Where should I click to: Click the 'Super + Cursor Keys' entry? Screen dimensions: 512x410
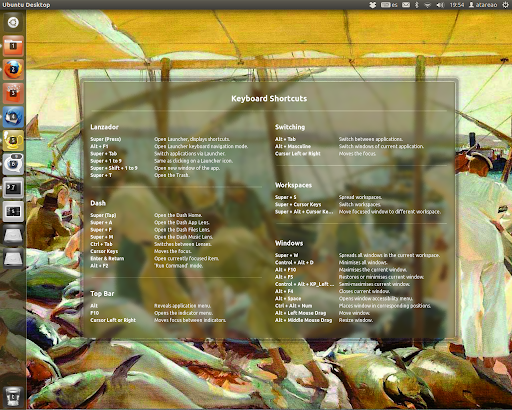pos(298,204)
